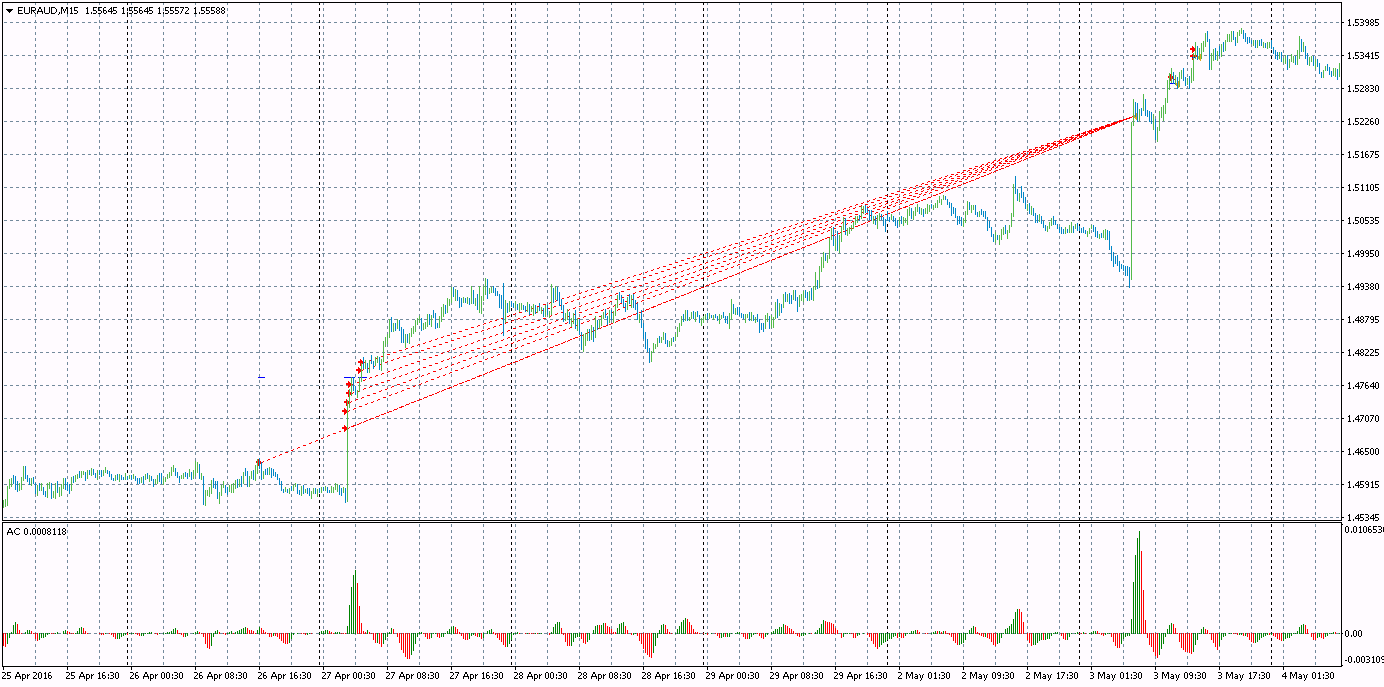Click the 1.45345 price axis label
Image resolution: width=1384 pixels, height=687 pixels.
point(1363,517)
